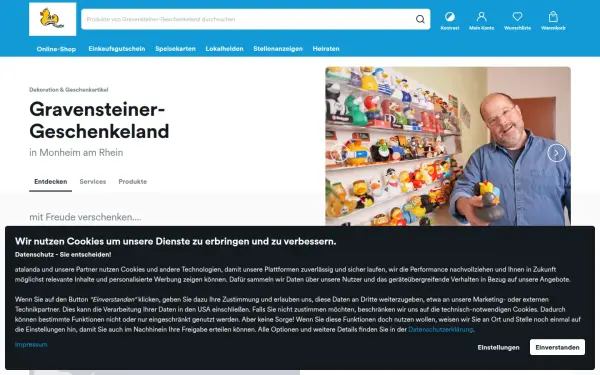This screenshot has height=375, width=600.
Task: Click 'Datenschutz - Sie entscheiden!' text
Action: pos(63,254)
